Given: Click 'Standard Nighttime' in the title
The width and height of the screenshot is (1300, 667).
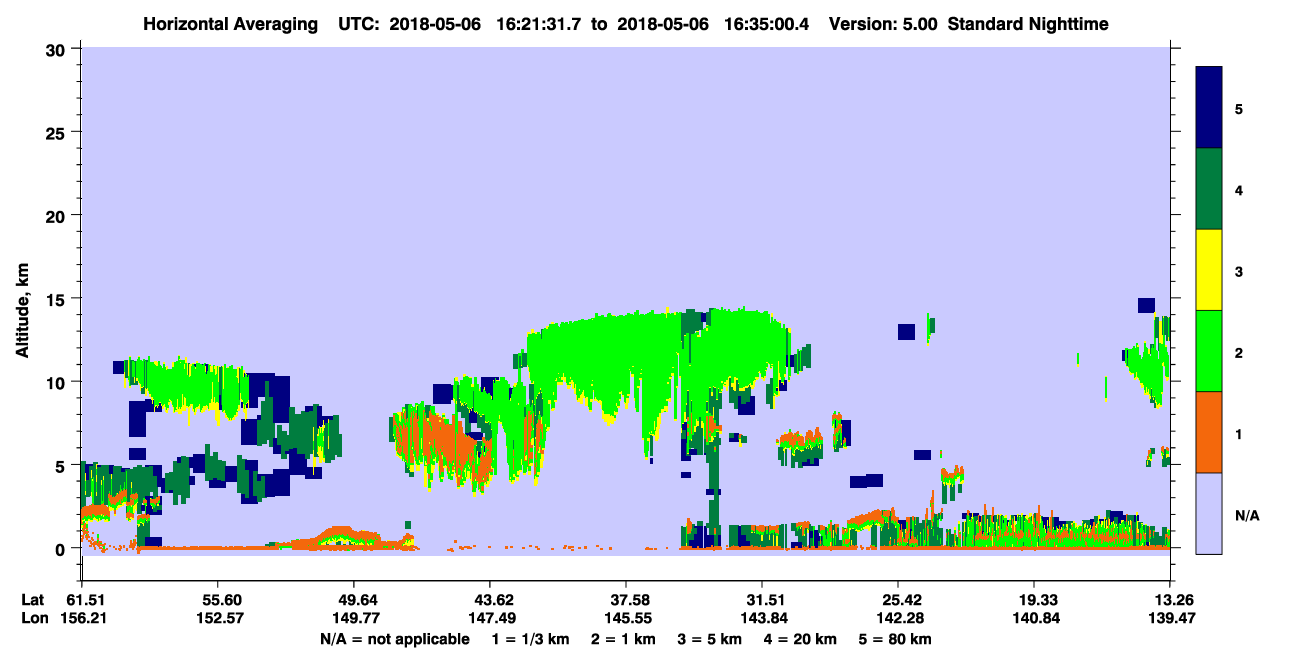Looking at the screenshot, I should (x=1028, y=24).
